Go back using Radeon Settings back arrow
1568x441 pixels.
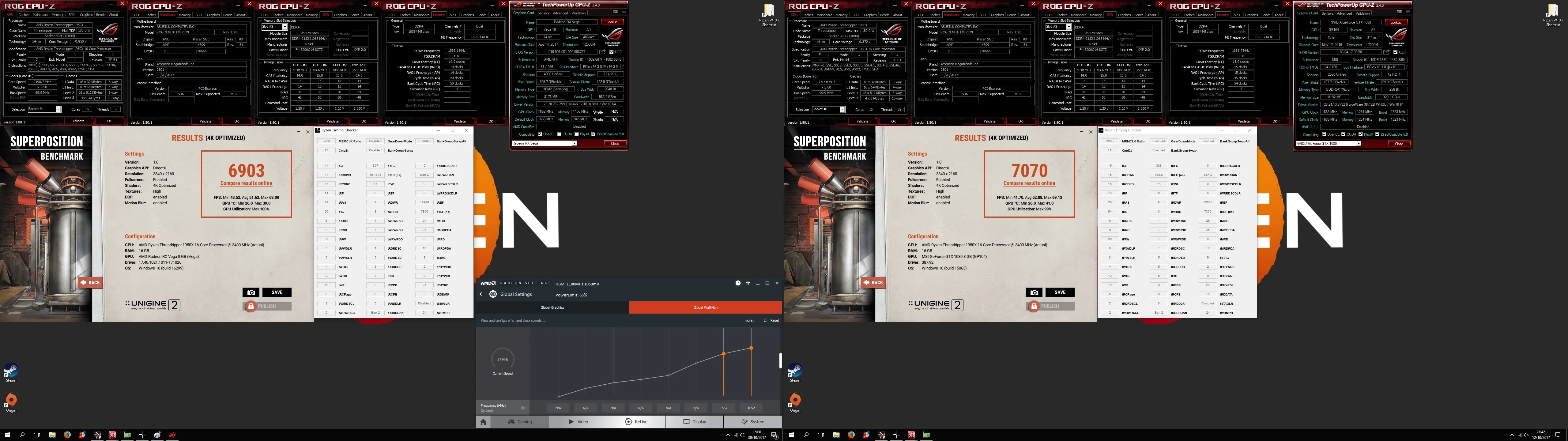pos(481,294)
